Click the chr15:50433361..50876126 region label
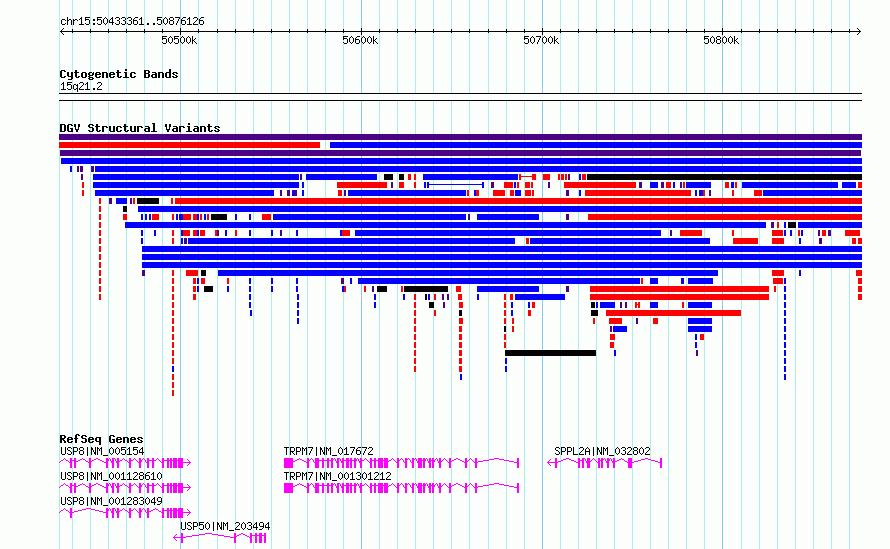Screen dimensions: 890x549 click(x=132, y=22)
